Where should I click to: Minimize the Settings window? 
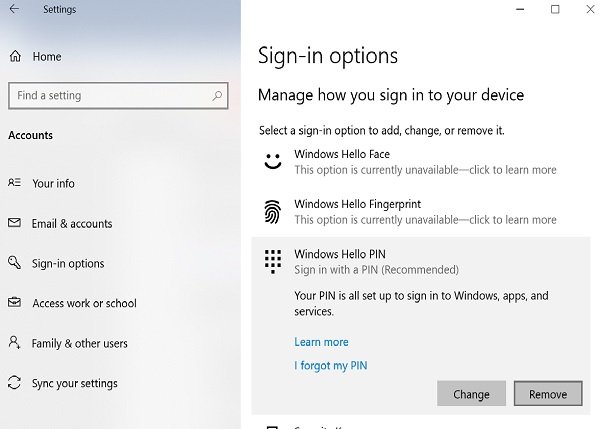pos(520,9)
